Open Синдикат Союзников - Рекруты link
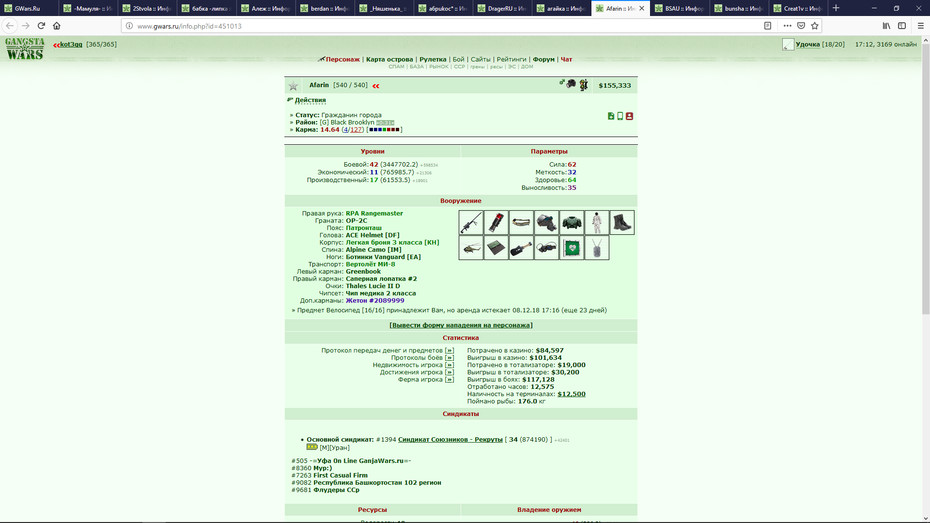 450,439
